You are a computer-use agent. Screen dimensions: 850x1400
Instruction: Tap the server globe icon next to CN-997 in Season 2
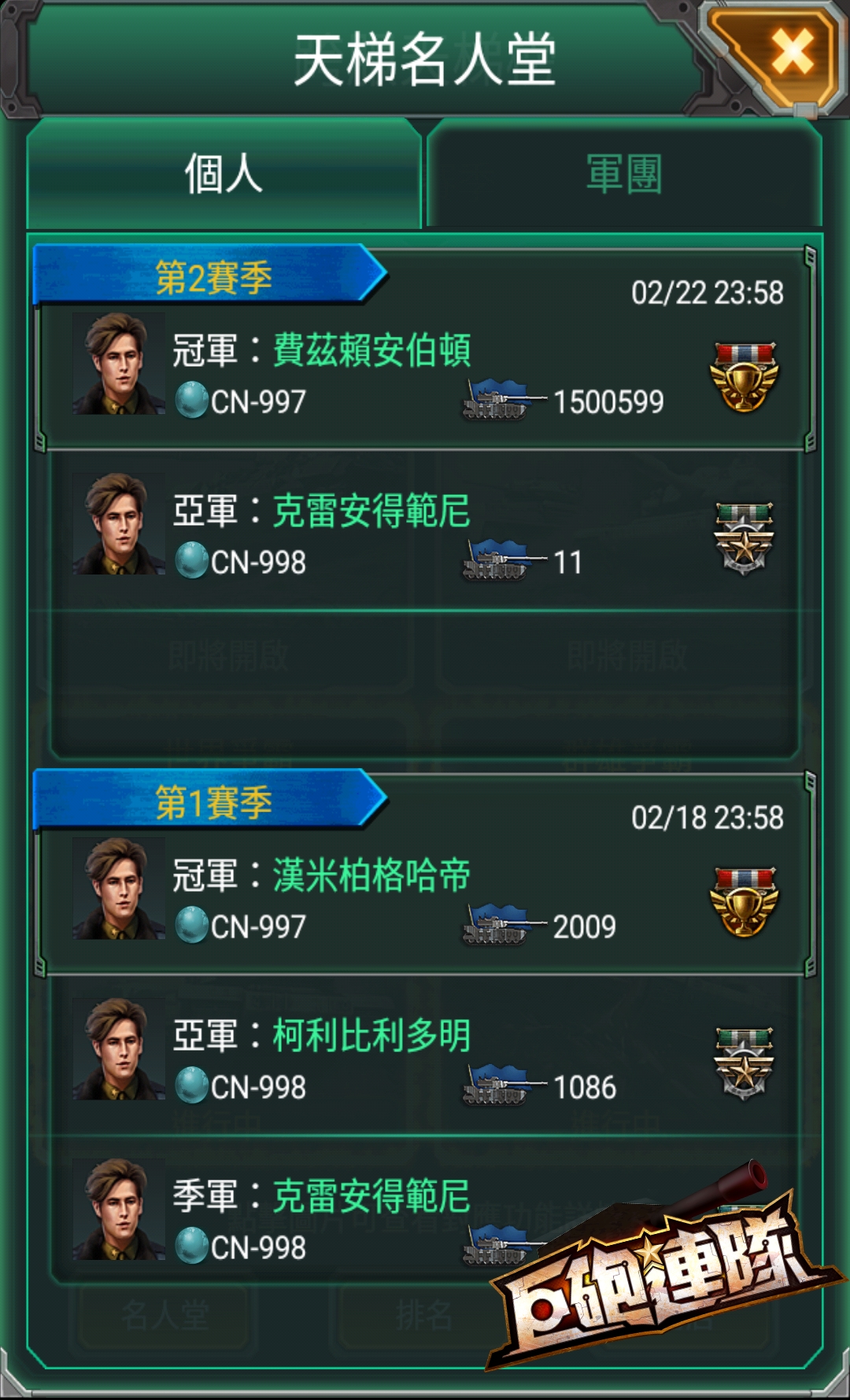[191, 400]
